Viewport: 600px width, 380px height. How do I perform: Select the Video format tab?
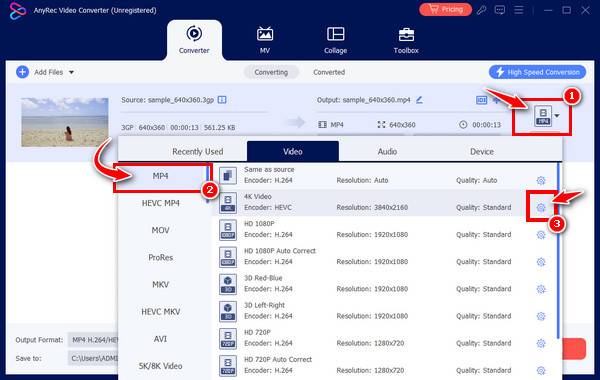[x=293, y=152]
